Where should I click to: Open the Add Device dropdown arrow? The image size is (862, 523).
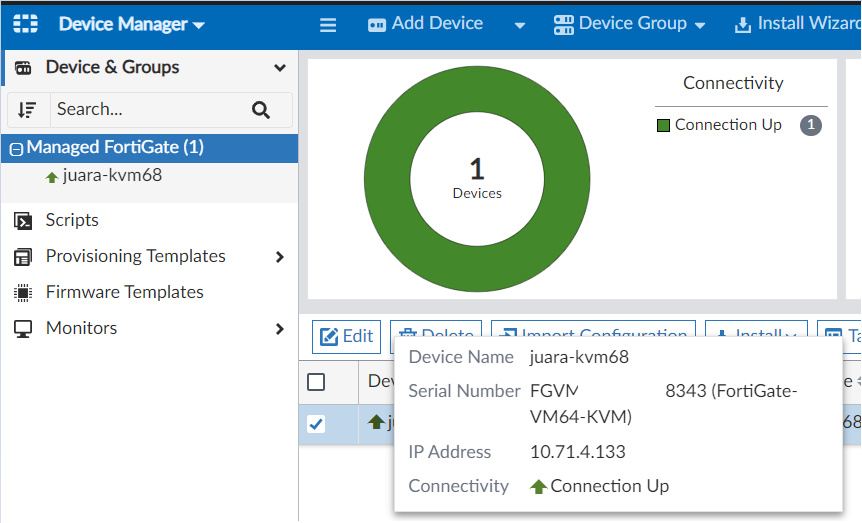pyautogui.click(x=519, y=25)
